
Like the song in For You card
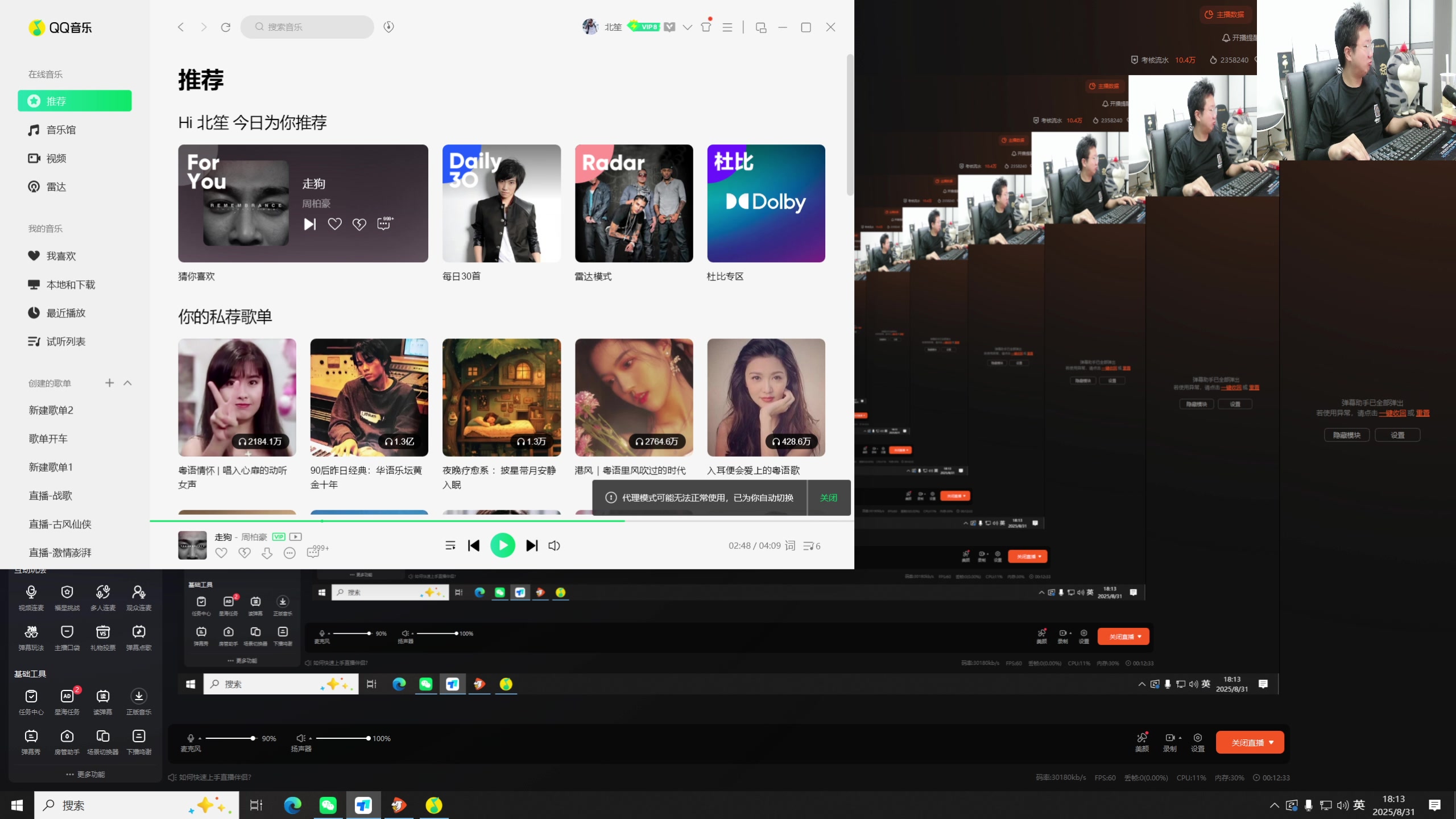click(335, 224)
